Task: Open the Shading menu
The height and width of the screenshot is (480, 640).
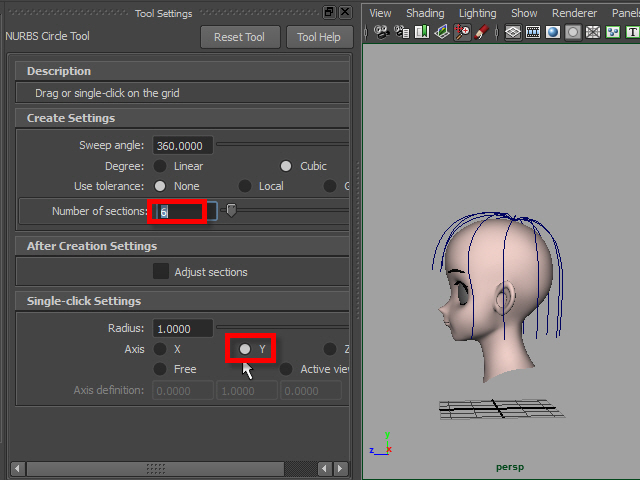Action: point(425,13)
